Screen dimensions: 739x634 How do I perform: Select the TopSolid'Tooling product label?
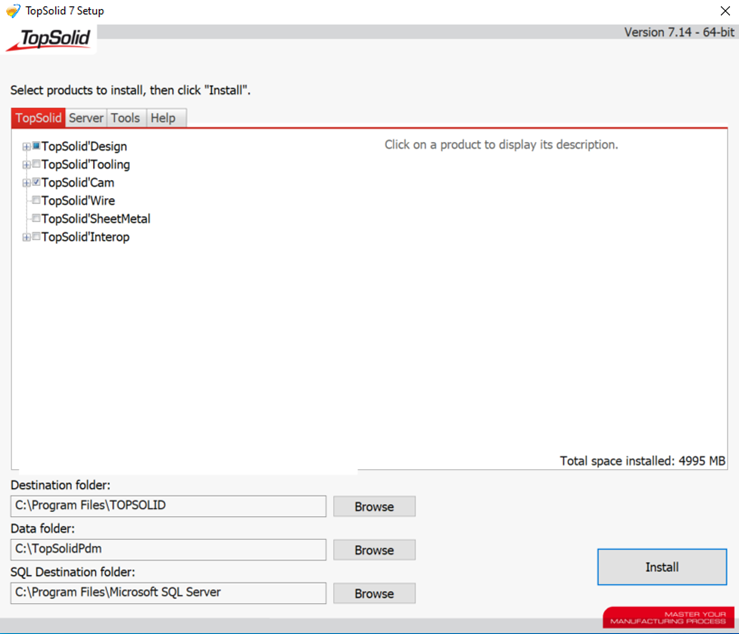[x=86, y=165]
